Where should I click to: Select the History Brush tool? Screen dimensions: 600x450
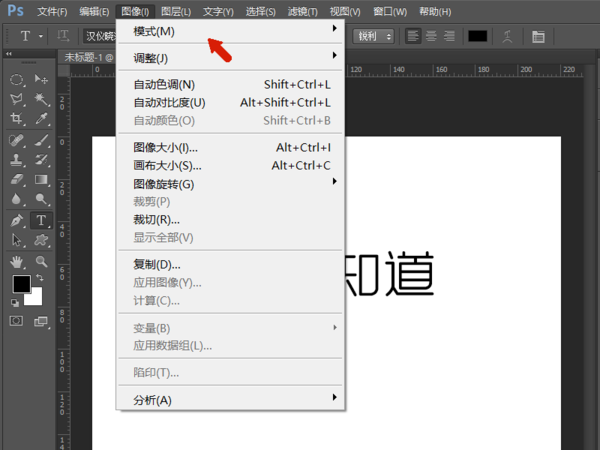pos(41,160)
